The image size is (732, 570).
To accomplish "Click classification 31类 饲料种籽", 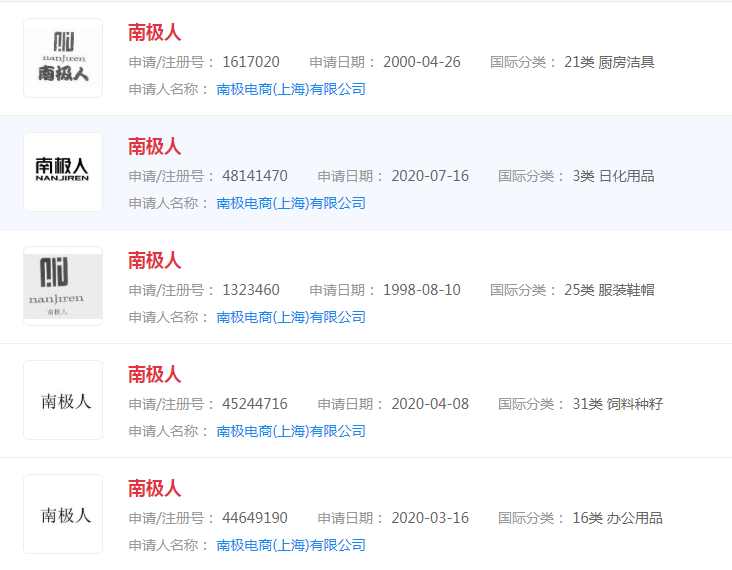I will [618, 404].
